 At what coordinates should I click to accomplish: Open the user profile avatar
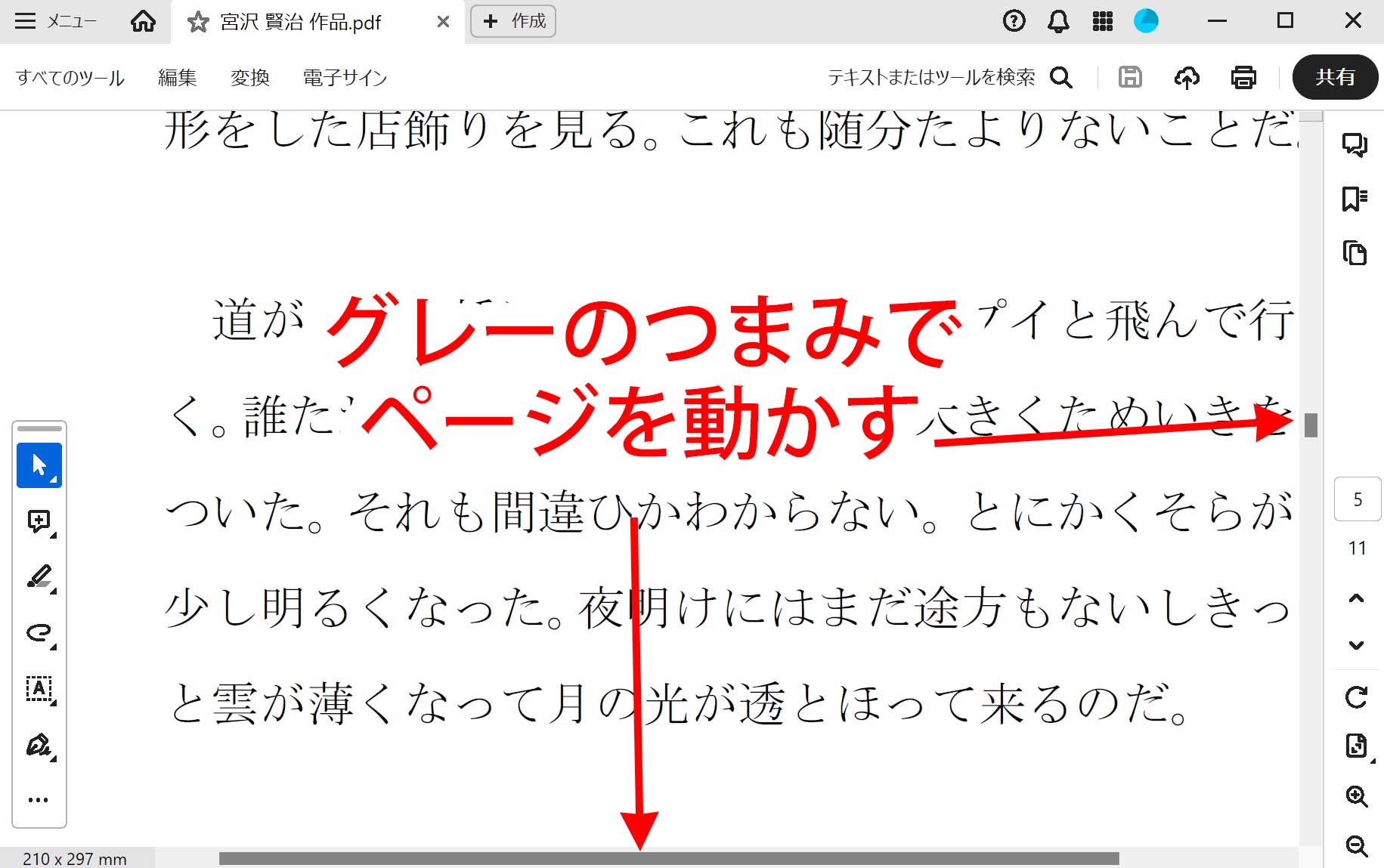coord(1146,21)
